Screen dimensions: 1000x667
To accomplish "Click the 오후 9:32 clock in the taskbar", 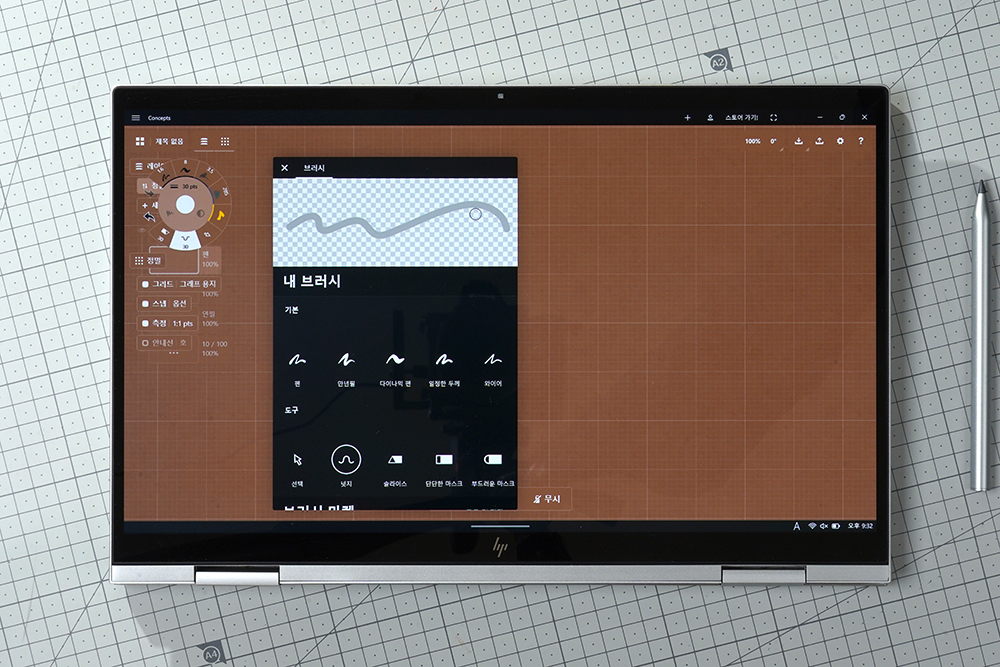I will tap(860, 526).
